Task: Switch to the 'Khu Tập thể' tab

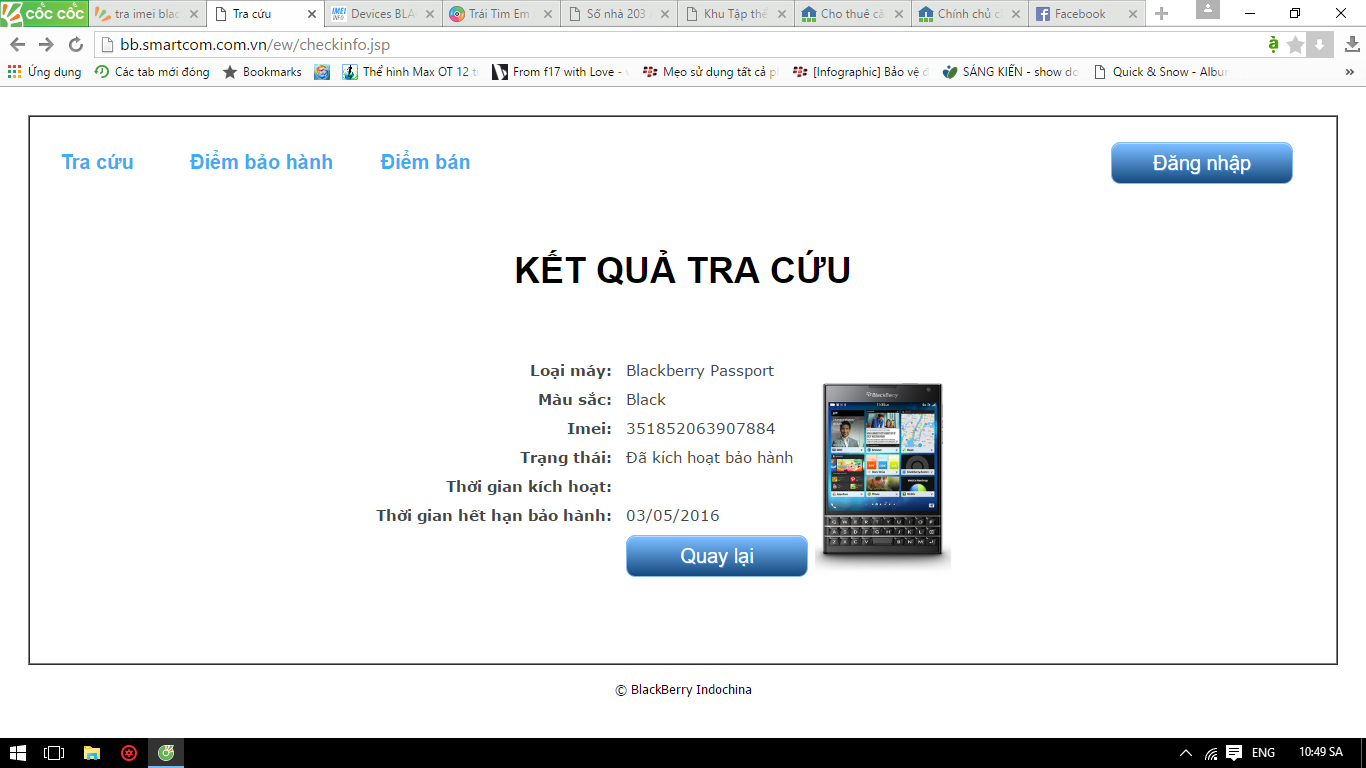Action: [x=735, y=14]
